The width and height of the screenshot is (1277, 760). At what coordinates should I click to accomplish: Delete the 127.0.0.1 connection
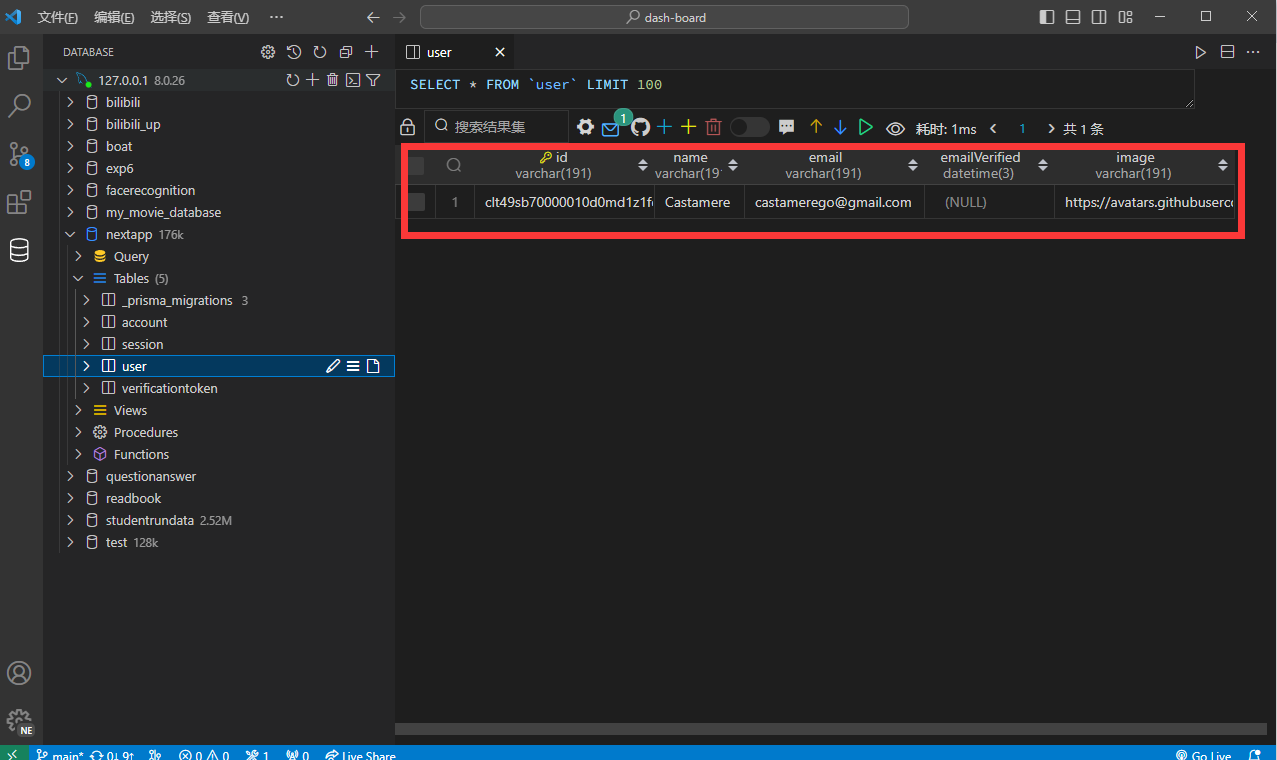click(333, 80)
